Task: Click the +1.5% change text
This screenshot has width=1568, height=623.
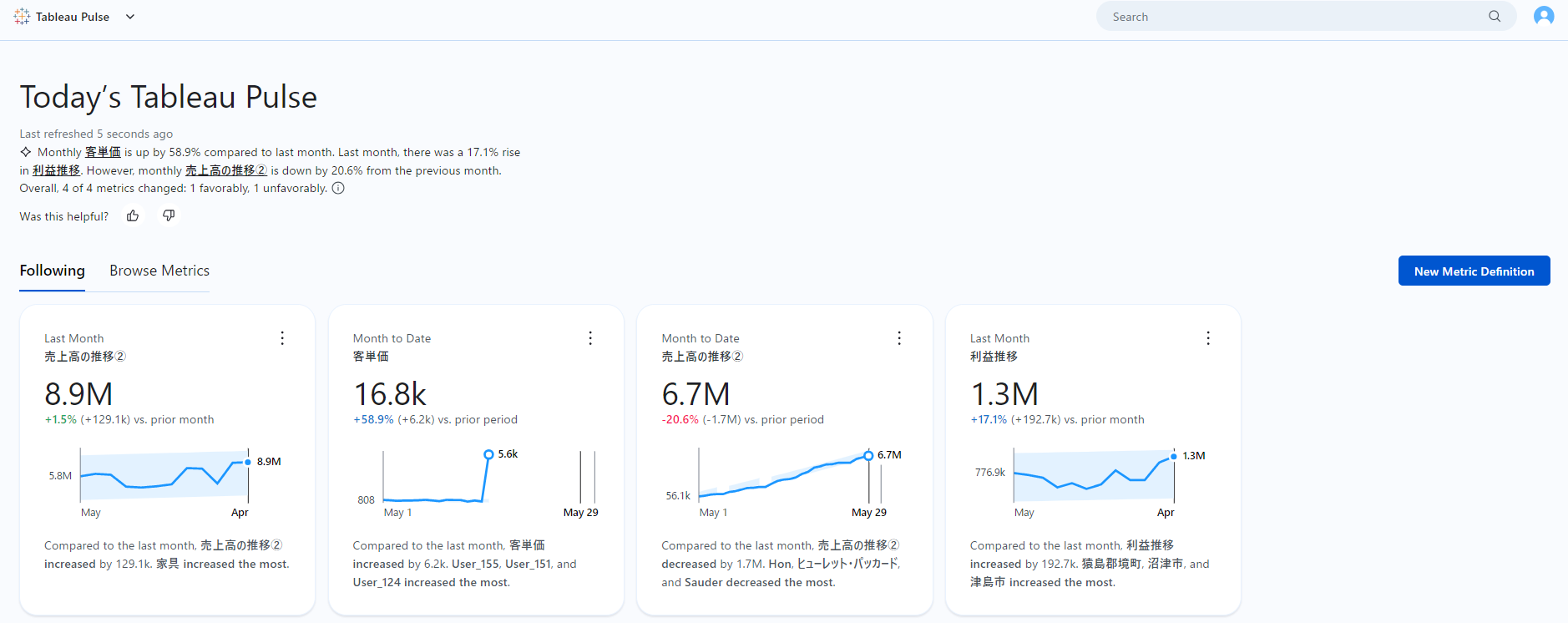Action: [60, 420]
